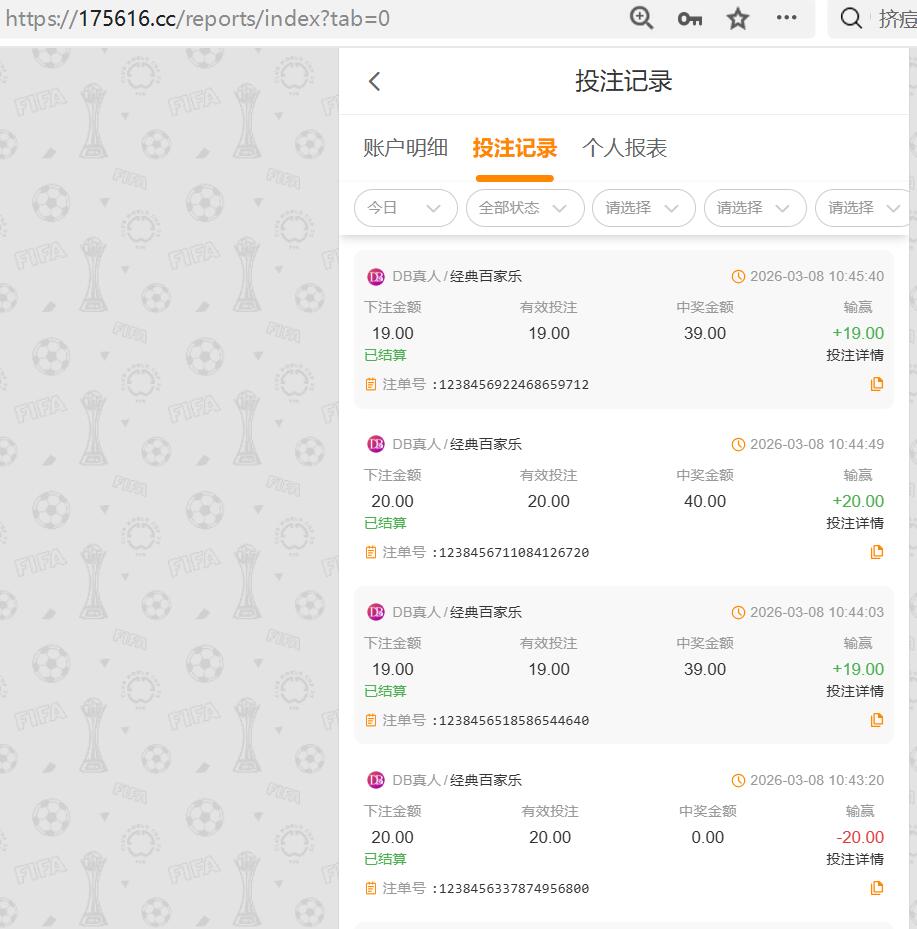The width and height of the screenshot is (917, 929).
Task: Click the password key icon in the address bar
Action: (689, 18)
